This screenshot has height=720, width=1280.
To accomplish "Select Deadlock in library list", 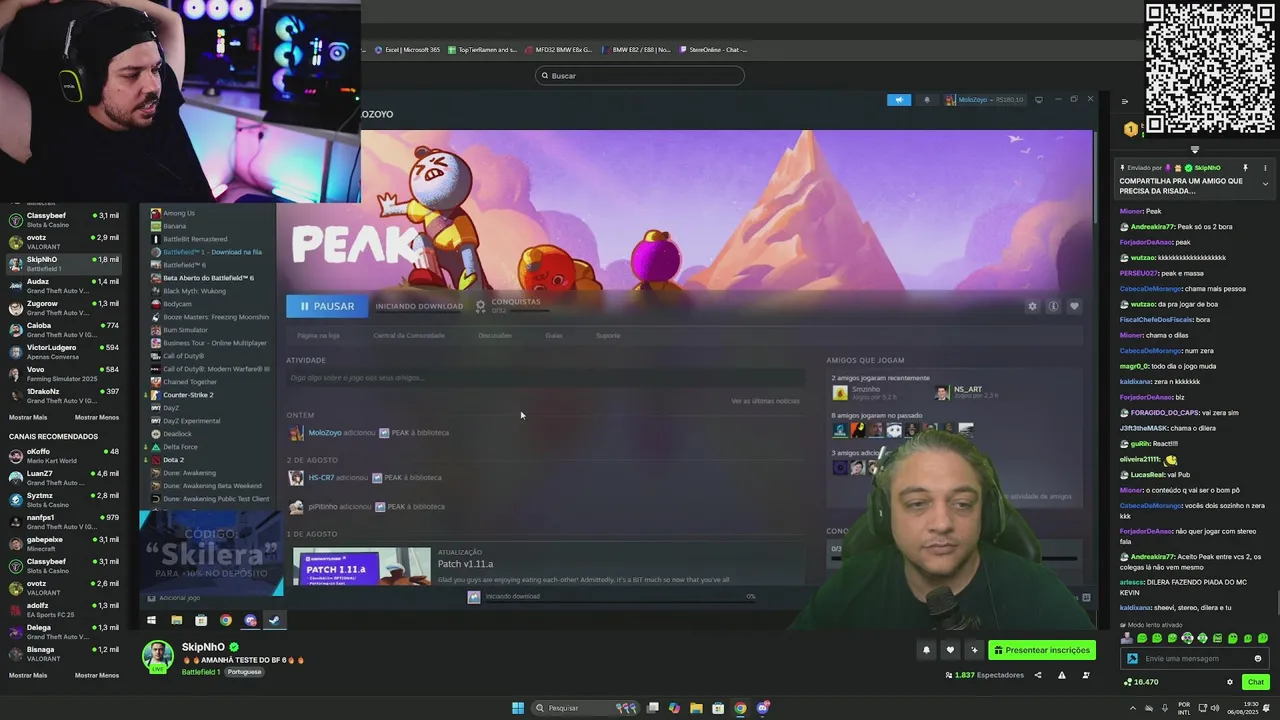I will point(177,434).
